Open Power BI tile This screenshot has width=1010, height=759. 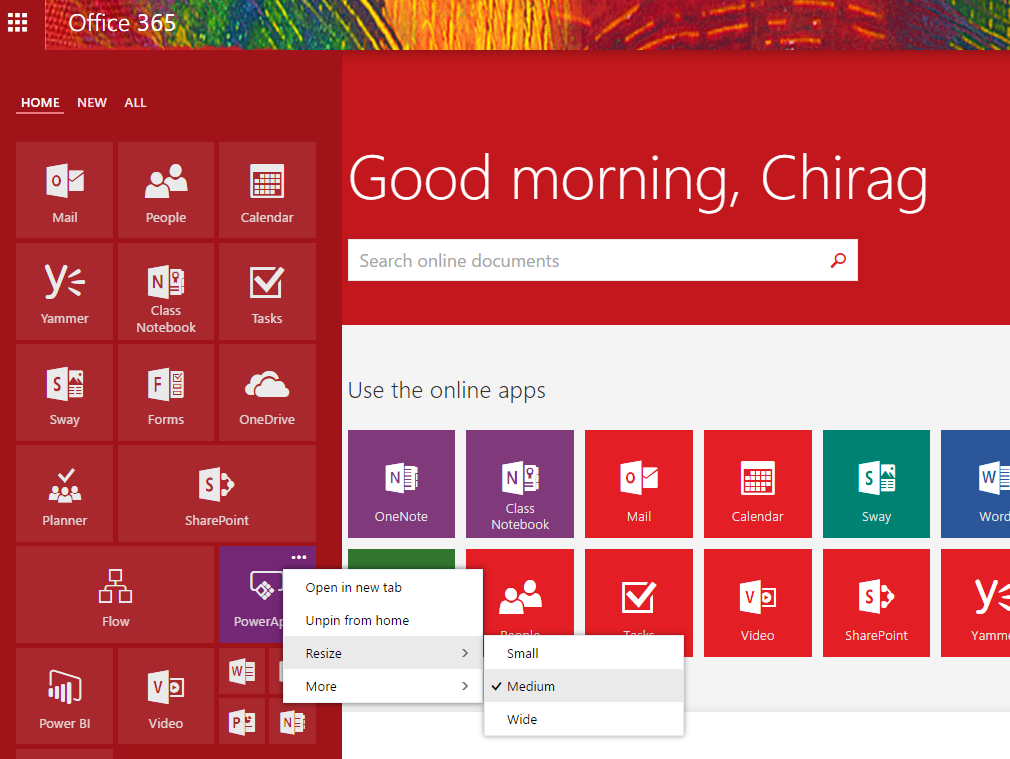tap(65, 696)
